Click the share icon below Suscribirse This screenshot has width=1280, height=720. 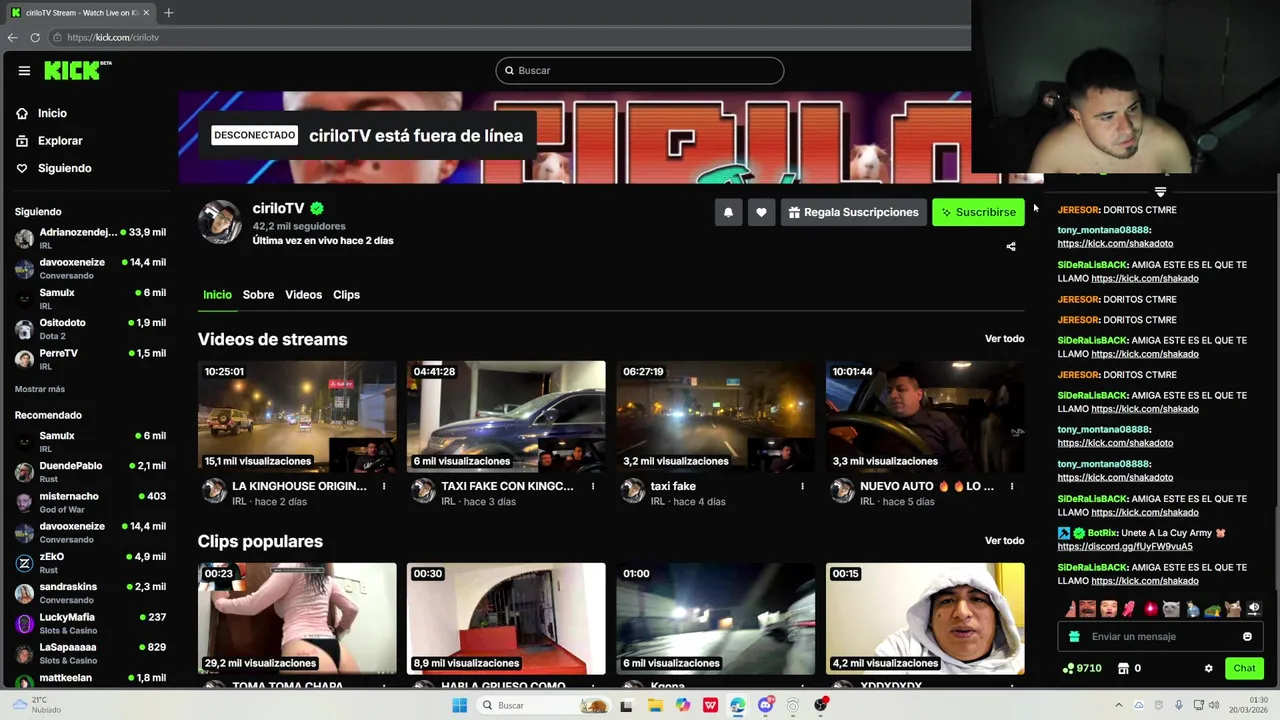[x=1011, y=246]
